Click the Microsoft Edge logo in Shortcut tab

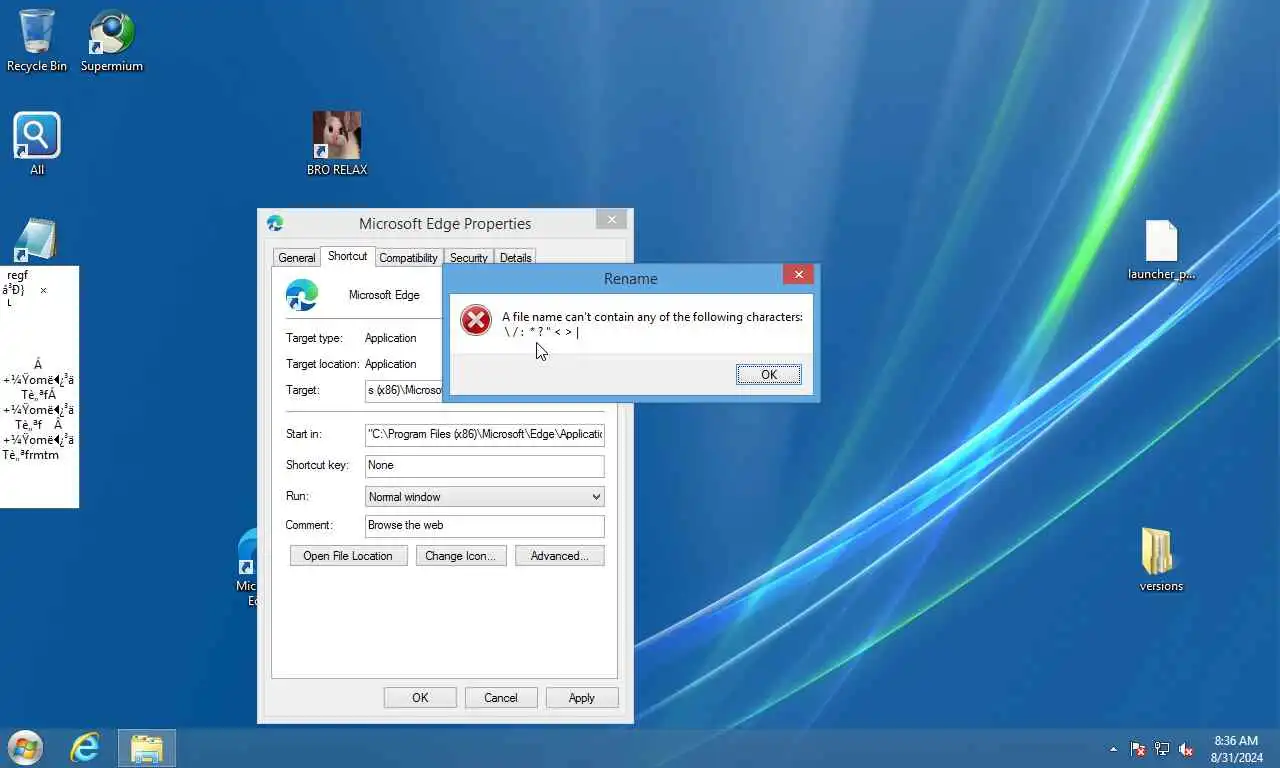click(302, 295)
